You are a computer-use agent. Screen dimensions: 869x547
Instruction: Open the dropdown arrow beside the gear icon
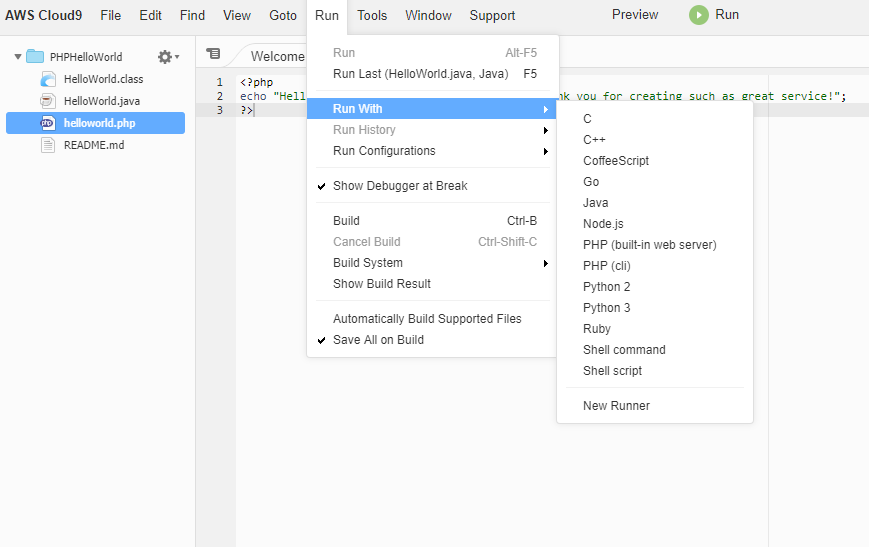point(177,57)
